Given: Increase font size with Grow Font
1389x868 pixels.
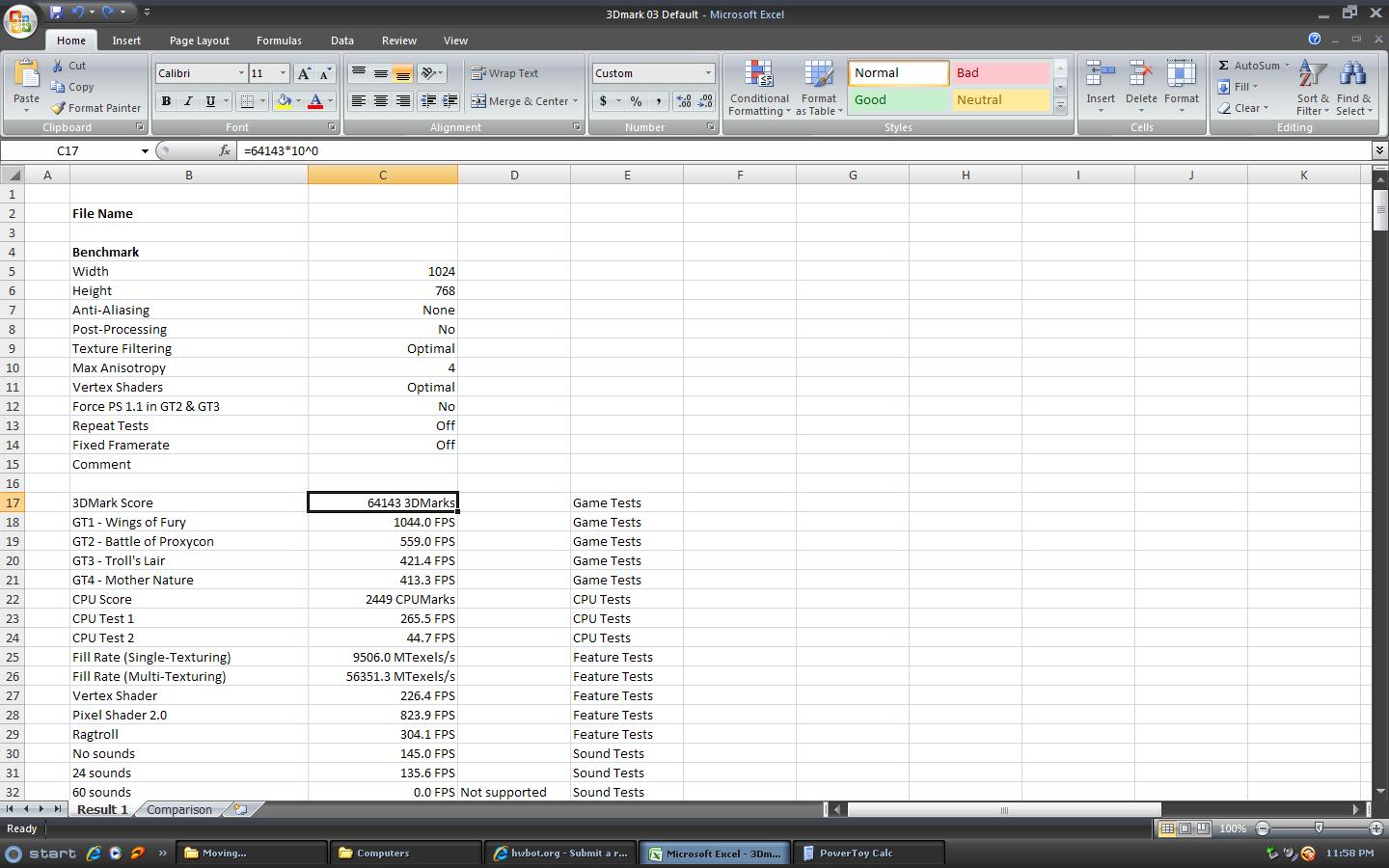Looking at the screenshot, I should (304, 73).
